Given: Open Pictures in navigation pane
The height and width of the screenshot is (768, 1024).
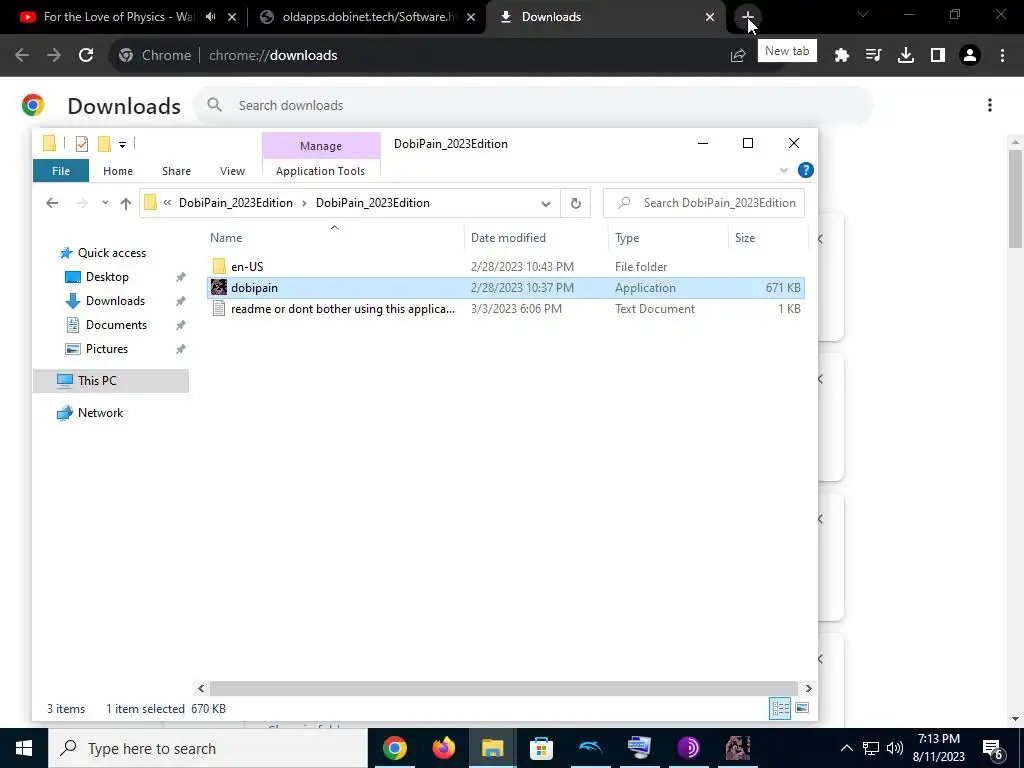Looking at the screenshot, I should tap(106, 349).
